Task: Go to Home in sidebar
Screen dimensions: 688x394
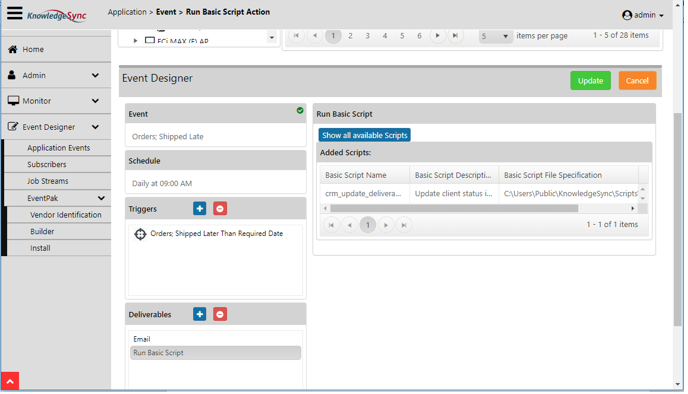Action: [33, 49]
